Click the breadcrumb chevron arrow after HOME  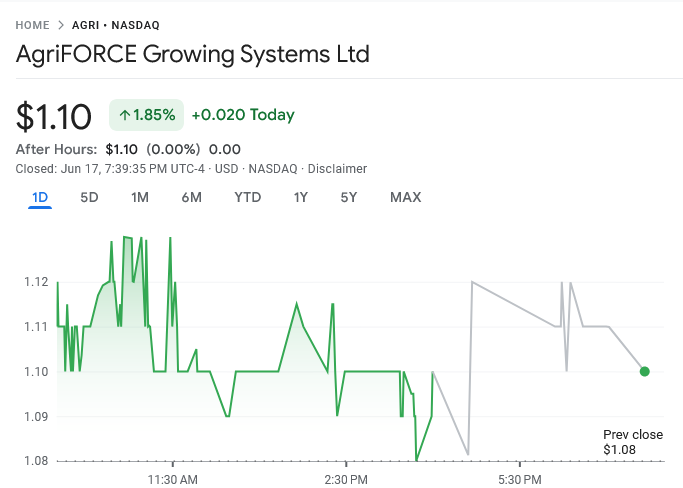pos(61,25)
